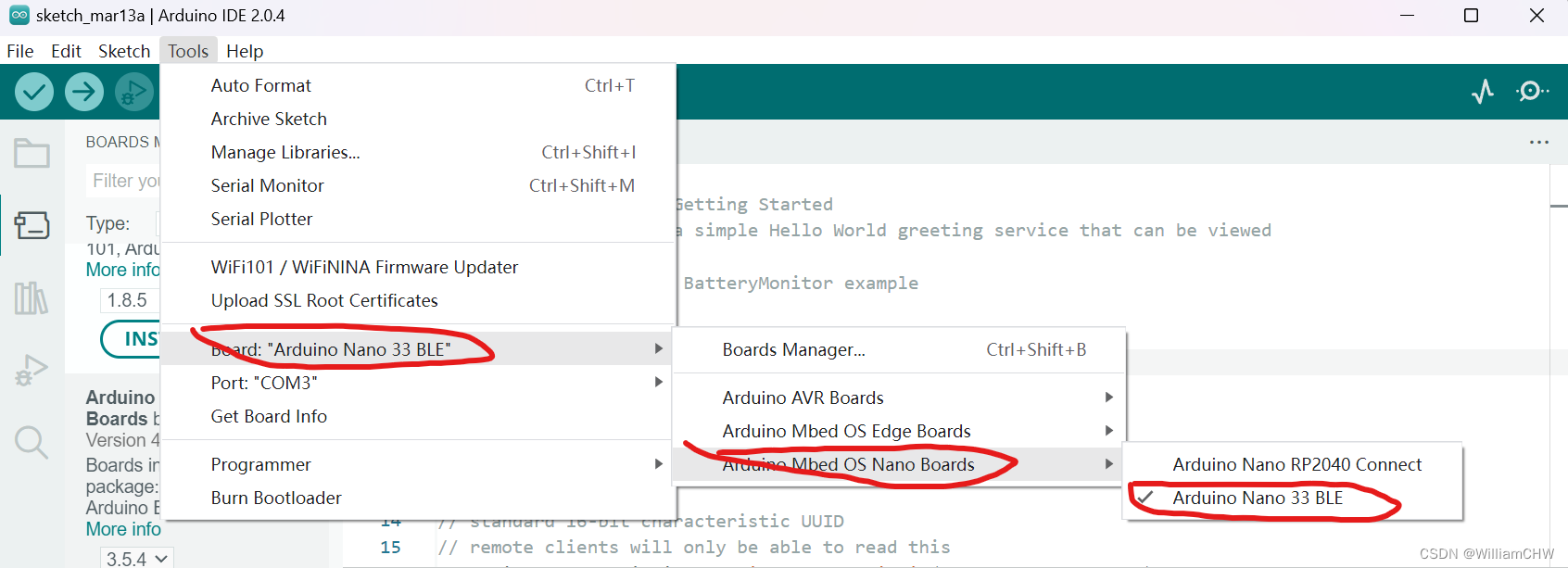Select Arduino Nano RP2040 Connect board

(x=1293, y=464)
